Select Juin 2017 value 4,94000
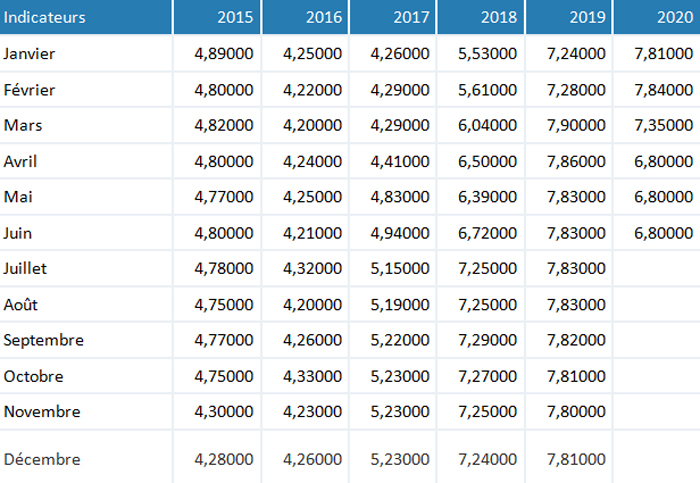This screenshot has height=483, width=700. (400, 233)
